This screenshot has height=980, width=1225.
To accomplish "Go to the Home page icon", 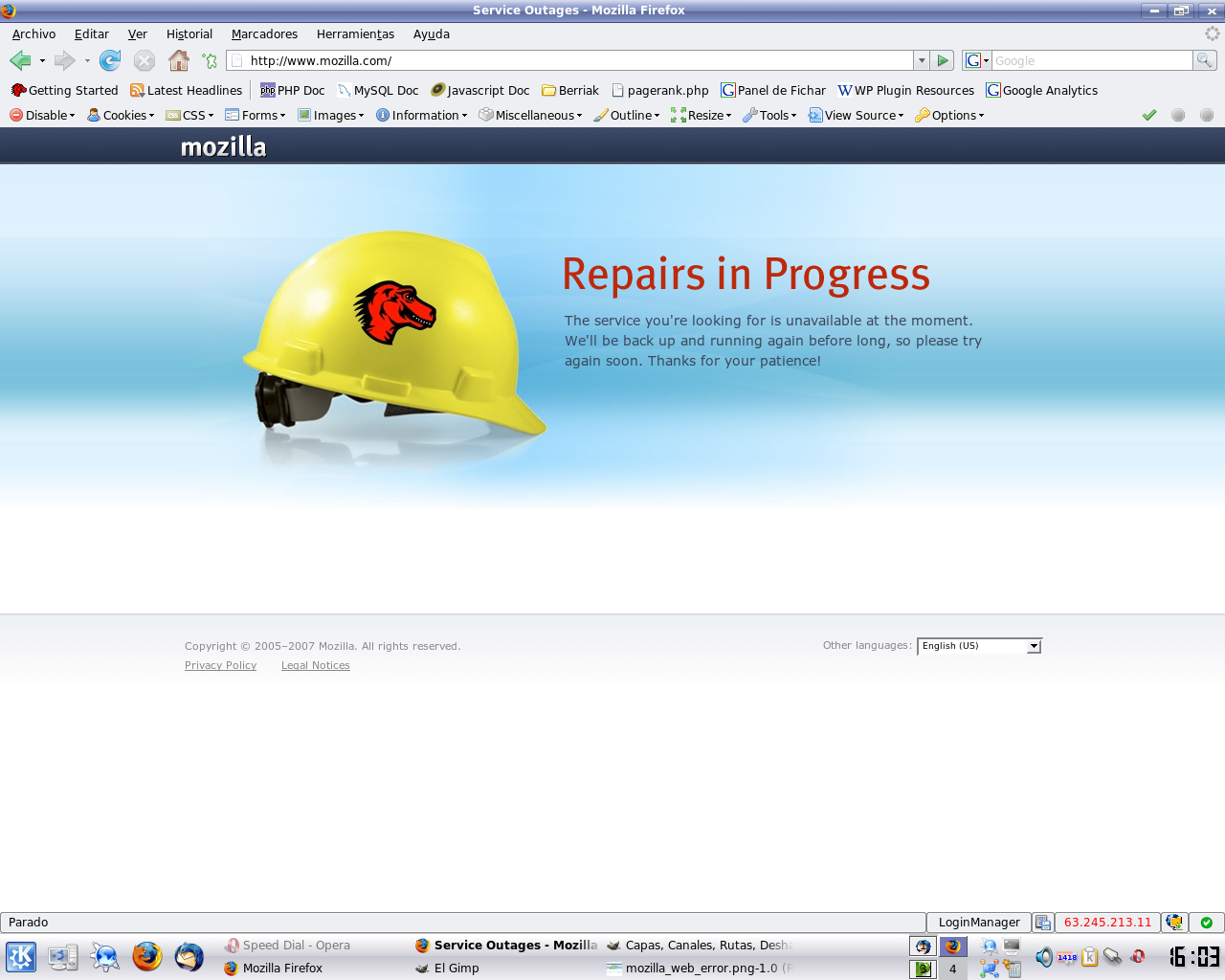I will pos(179,60).
